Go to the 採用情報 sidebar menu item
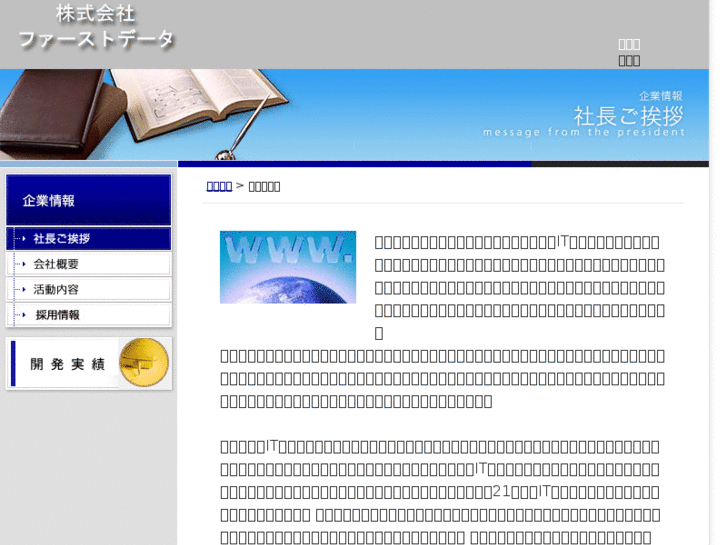 (89, 315)
